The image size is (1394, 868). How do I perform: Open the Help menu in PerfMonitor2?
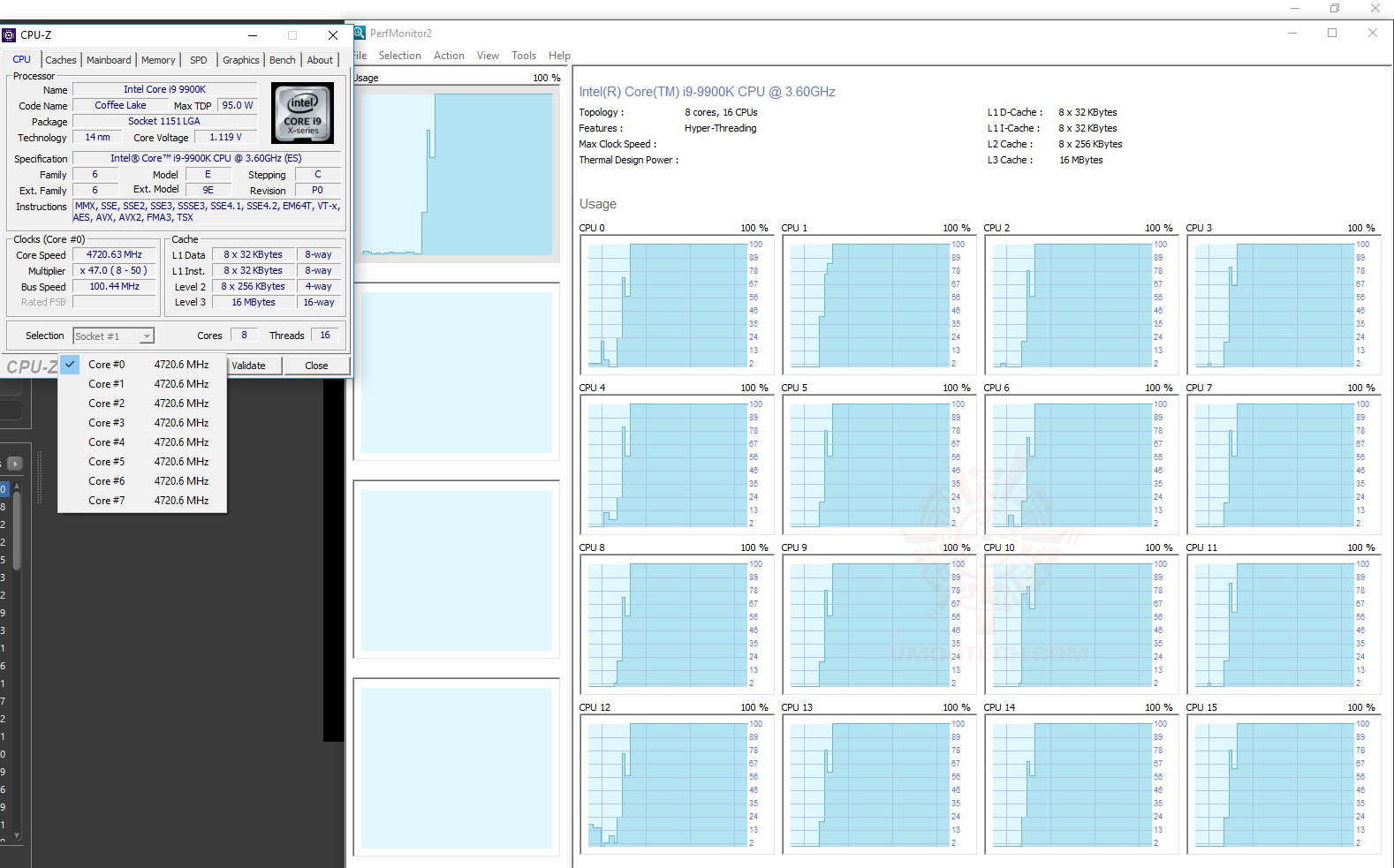click(x=559, y=56)
